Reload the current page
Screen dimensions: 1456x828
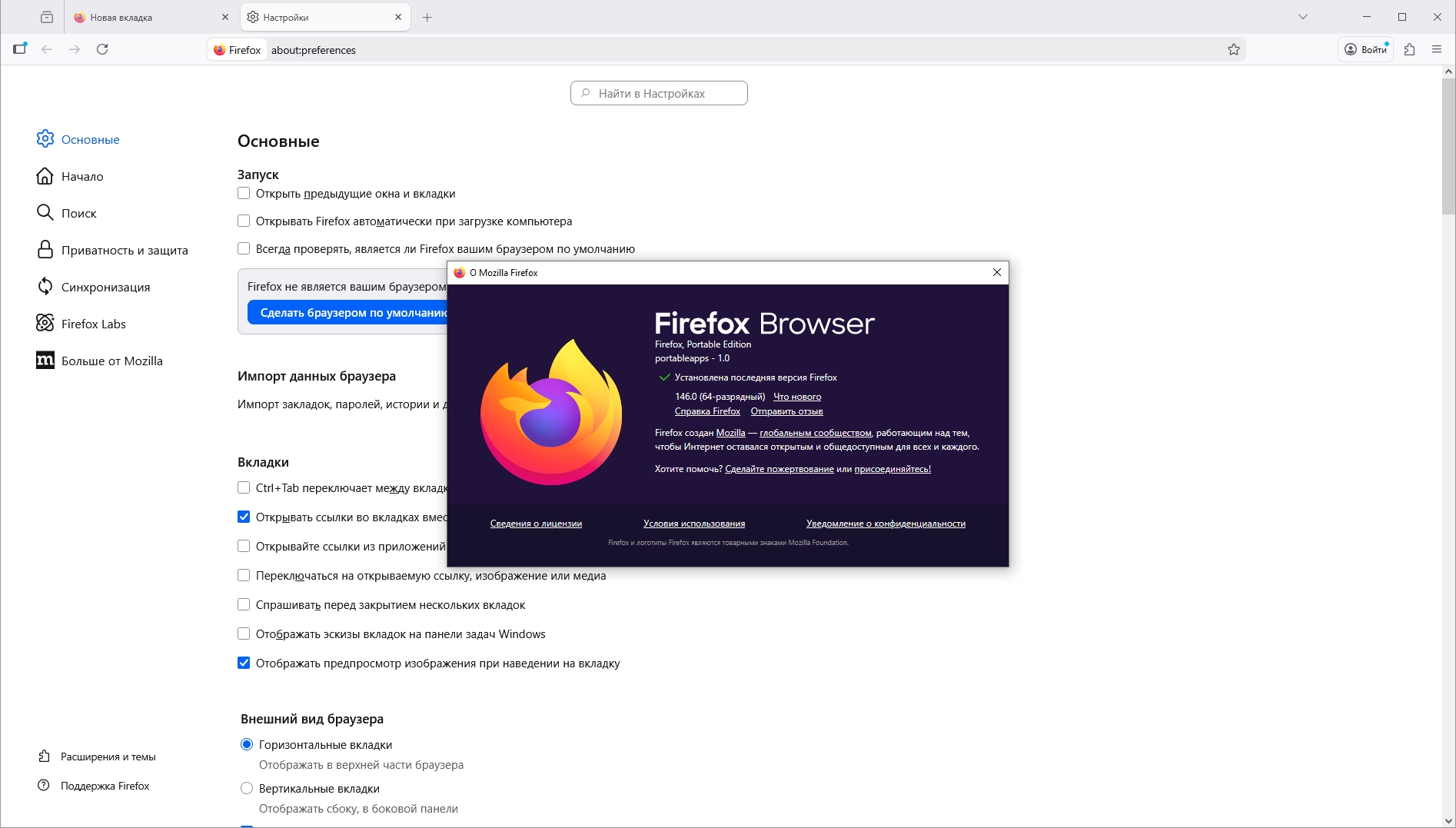tap(102, 49)
